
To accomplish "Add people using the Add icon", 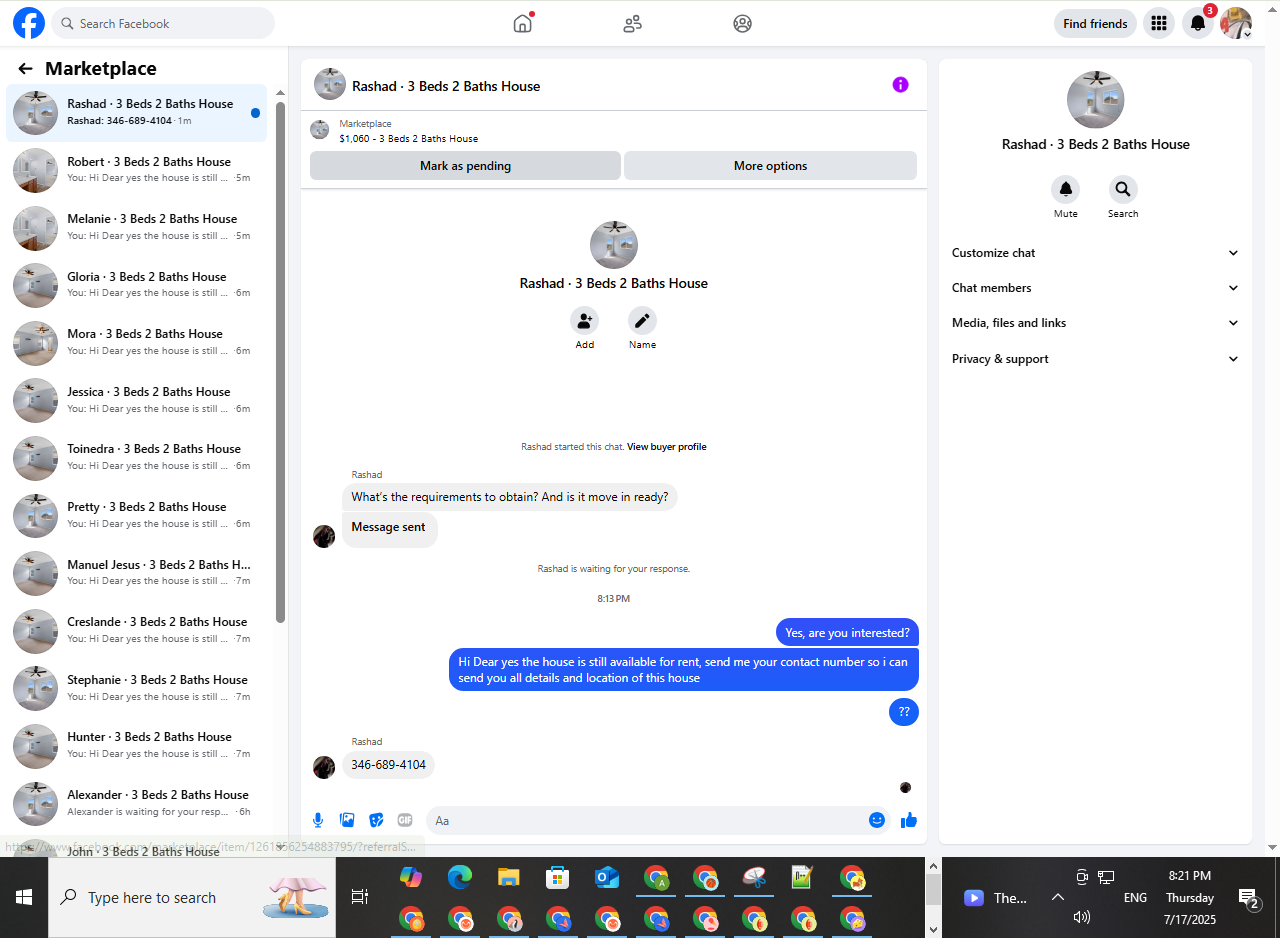I will (x=585, y=321).
